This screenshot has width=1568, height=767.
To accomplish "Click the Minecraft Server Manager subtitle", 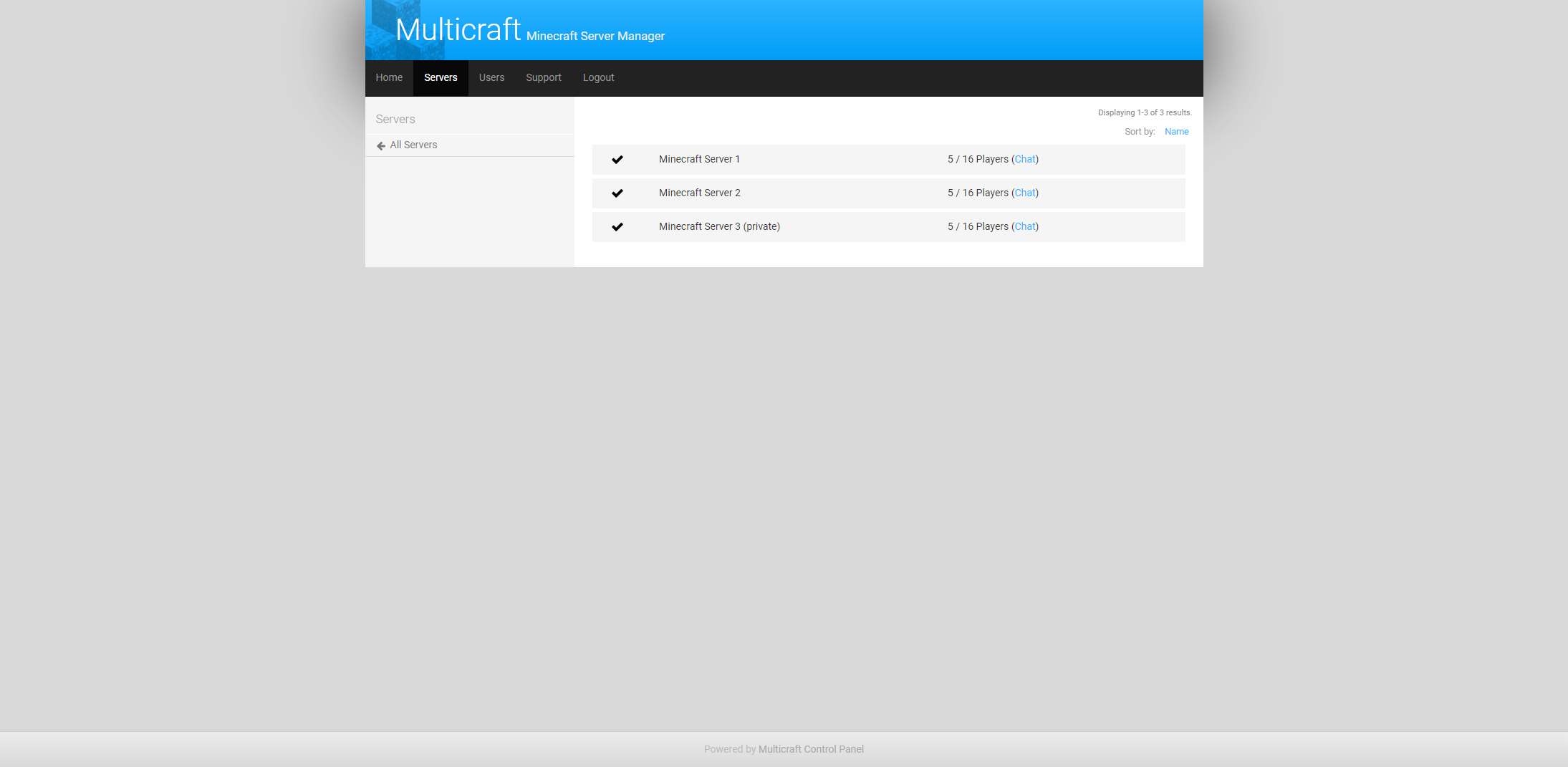I will pos(595,36).
